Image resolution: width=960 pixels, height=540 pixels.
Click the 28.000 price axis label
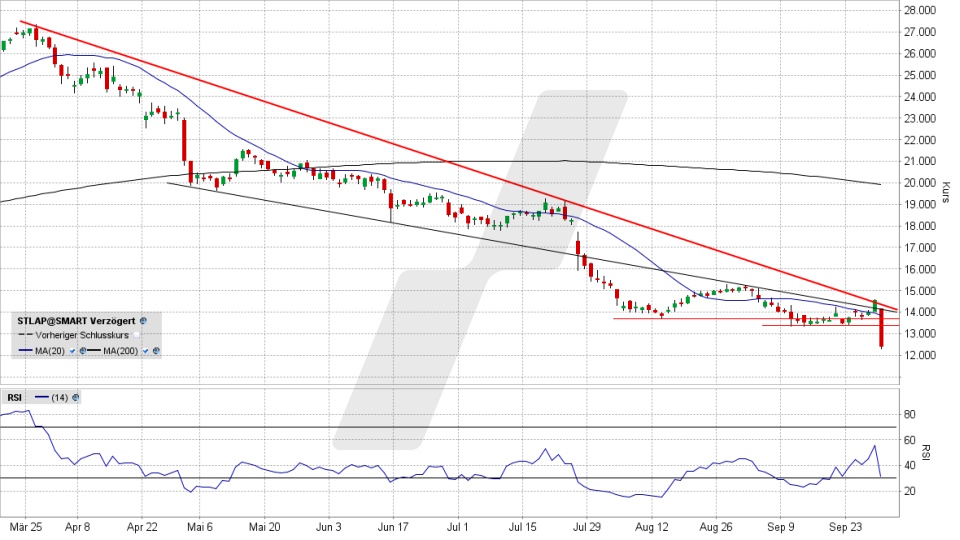click(x=920, y=10)
